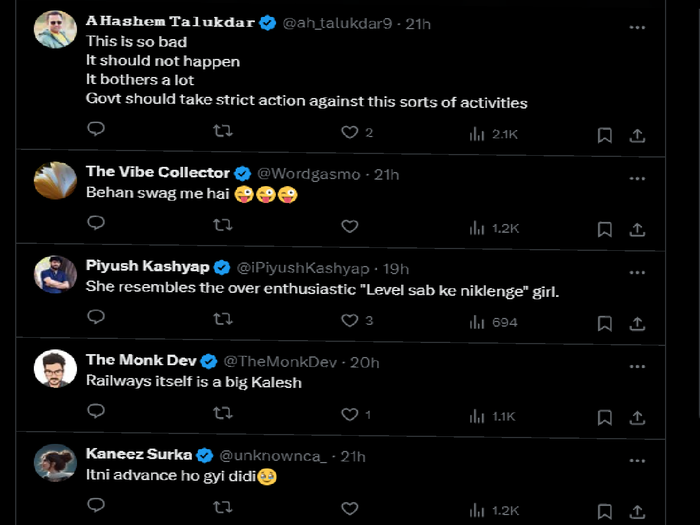Share A Hashem Talukdar's tweet
This screenshot has height=525, width=700.
click(637, 136)
